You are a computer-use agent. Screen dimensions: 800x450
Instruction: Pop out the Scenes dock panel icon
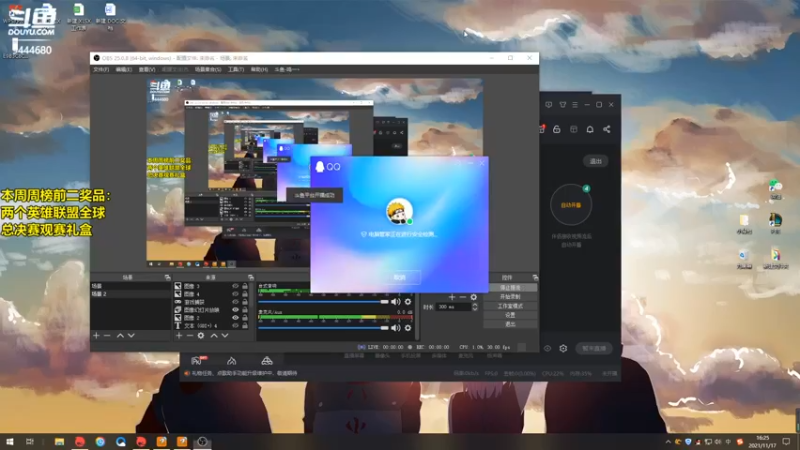167,278
